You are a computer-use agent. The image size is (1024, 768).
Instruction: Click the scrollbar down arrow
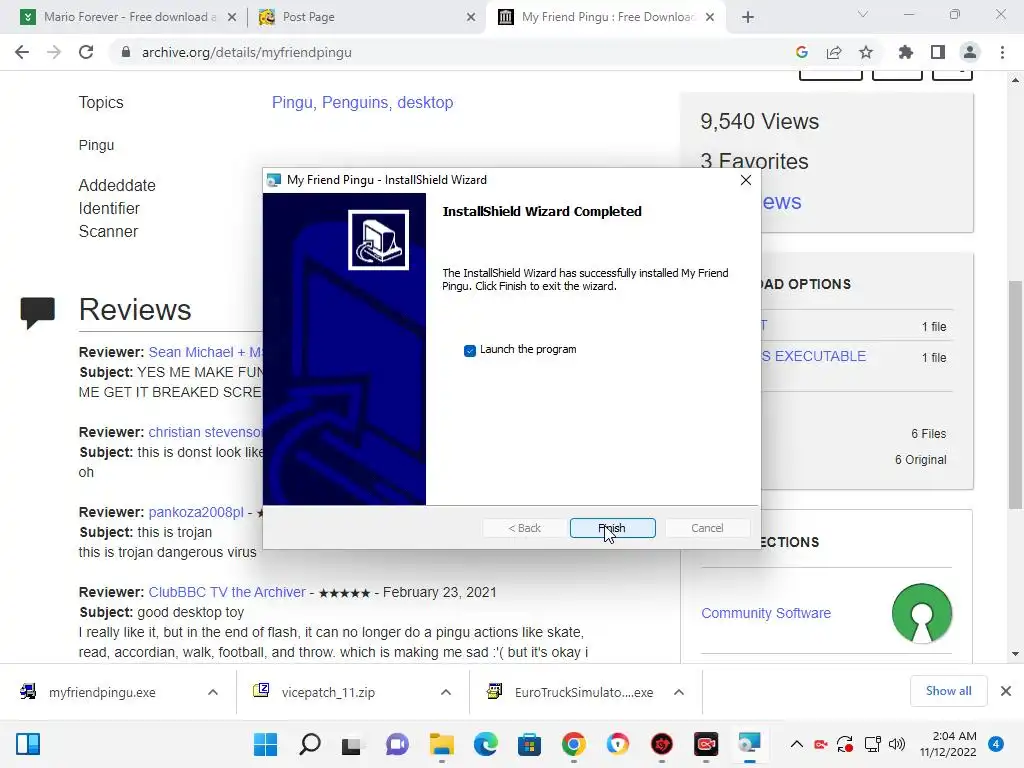[x=1015, y=654]
